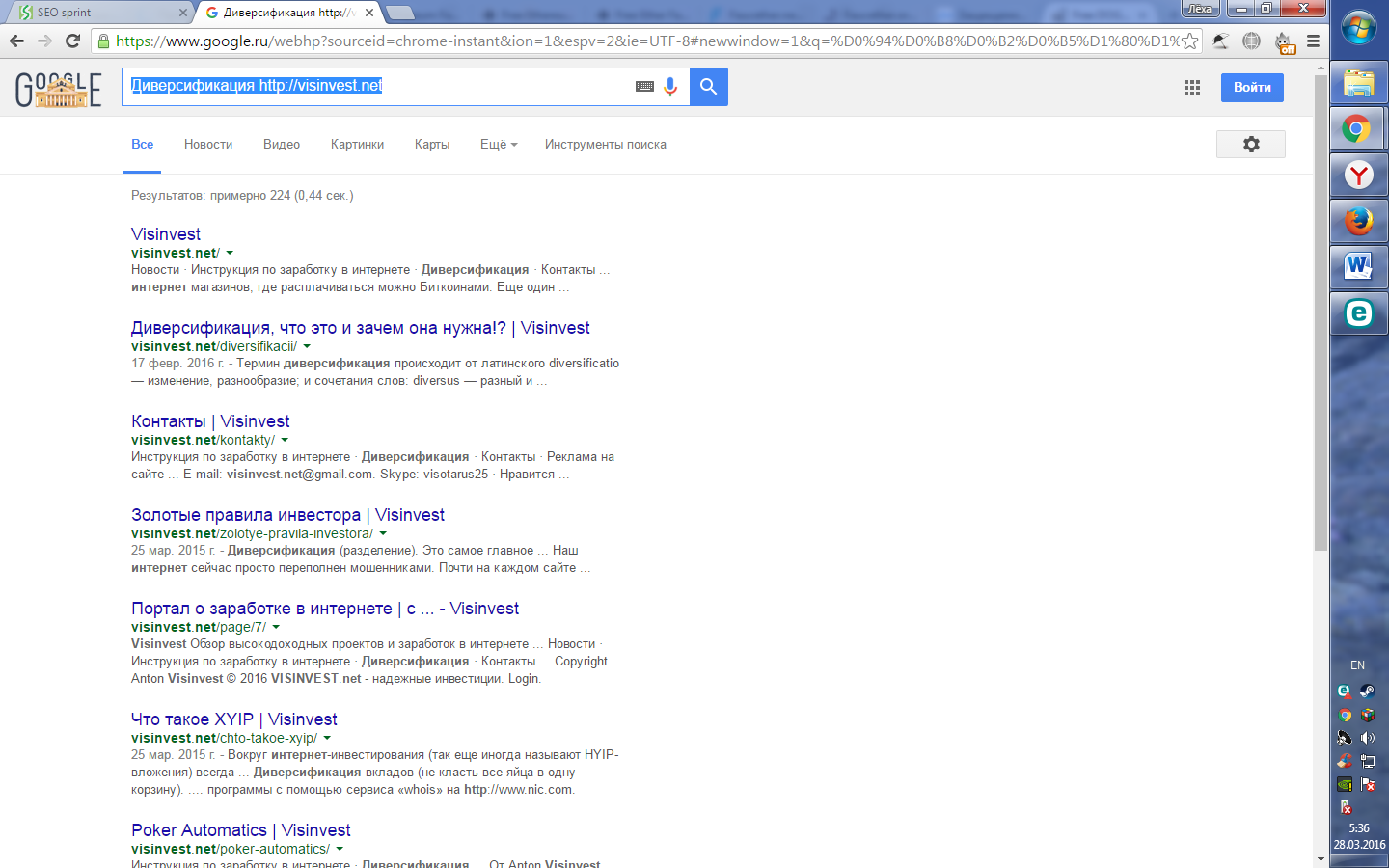Viewport: 1389px width, 868px height.
Task: Go forward in browser history
Action: click(x=44, y=41)
